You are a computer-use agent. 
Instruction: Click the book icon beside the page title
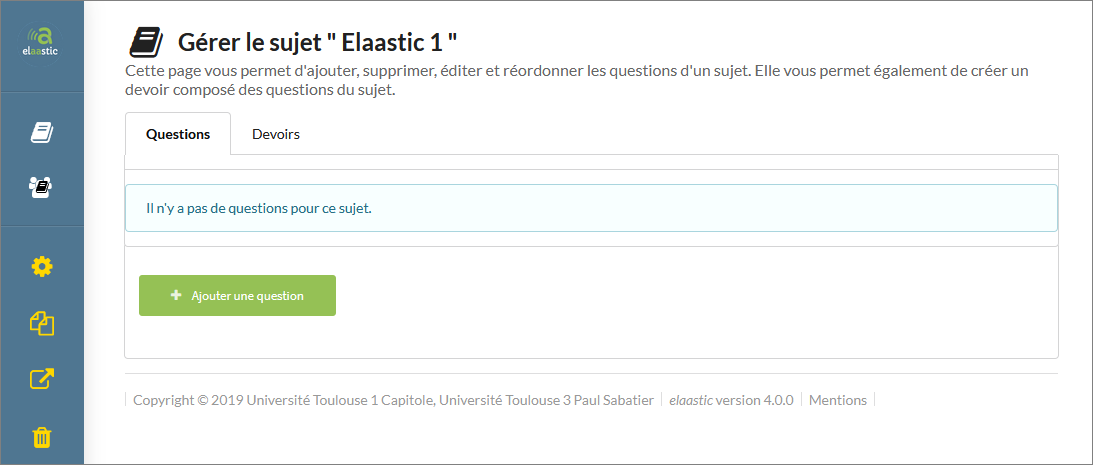click(x=146, y=42)
